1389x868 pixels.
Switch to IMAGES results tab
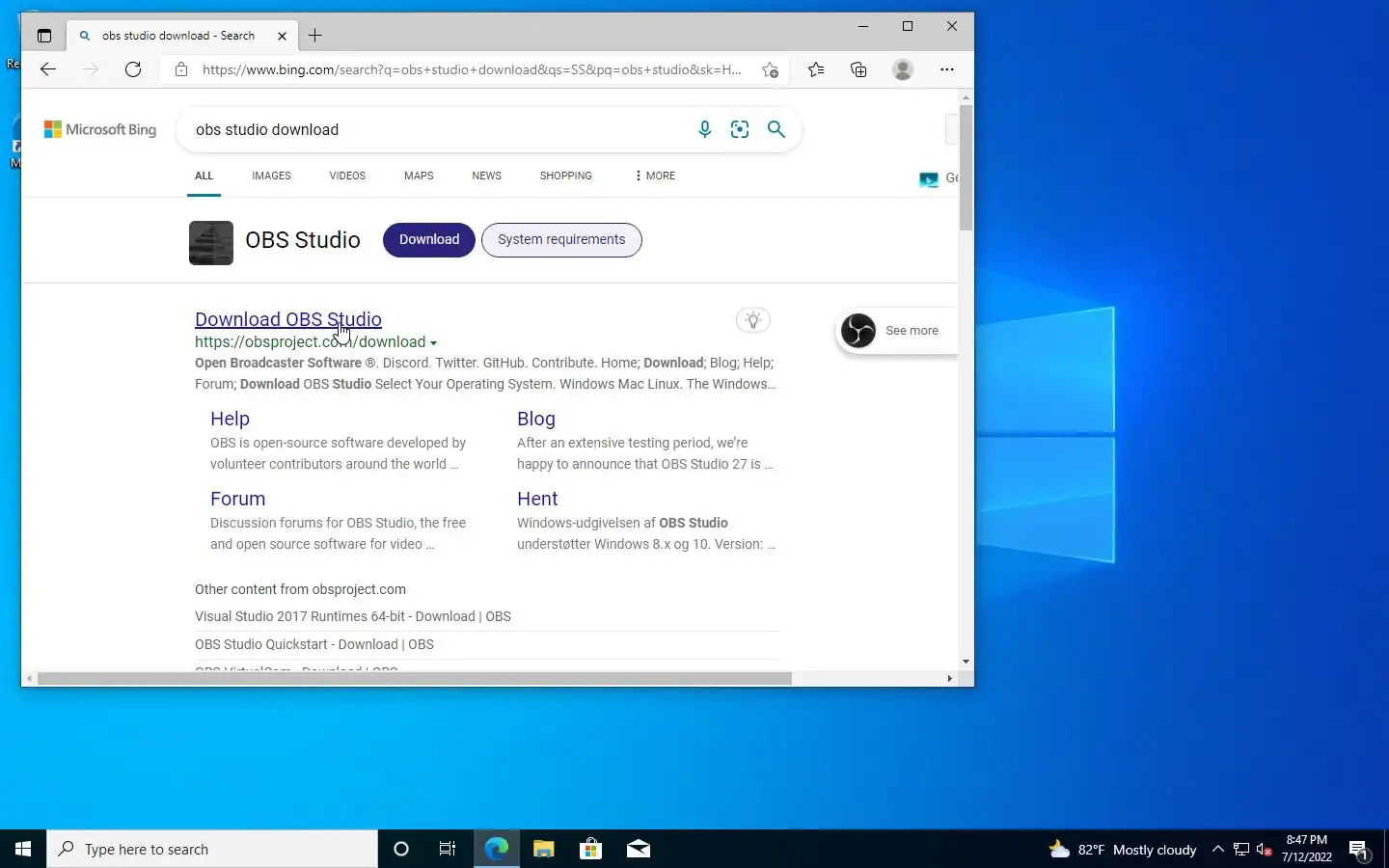pos(271,176)
